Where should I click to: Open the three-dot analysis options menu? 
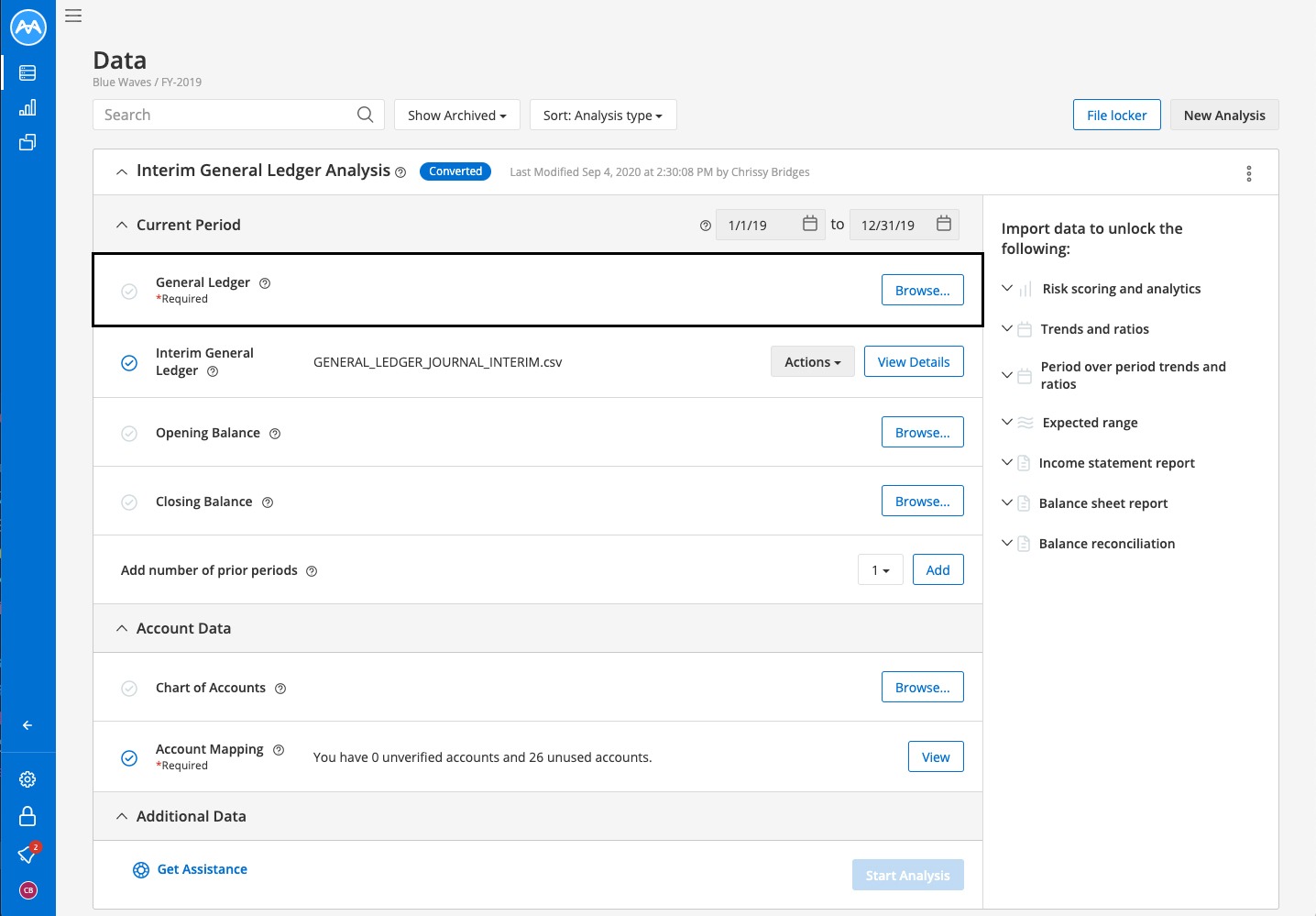(1249, 173)
